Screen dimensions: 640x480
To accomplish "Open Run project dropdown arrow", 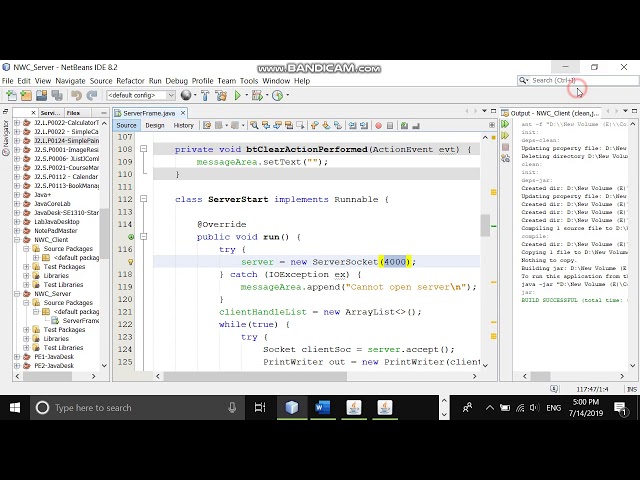I will click(x=247, y=96).
